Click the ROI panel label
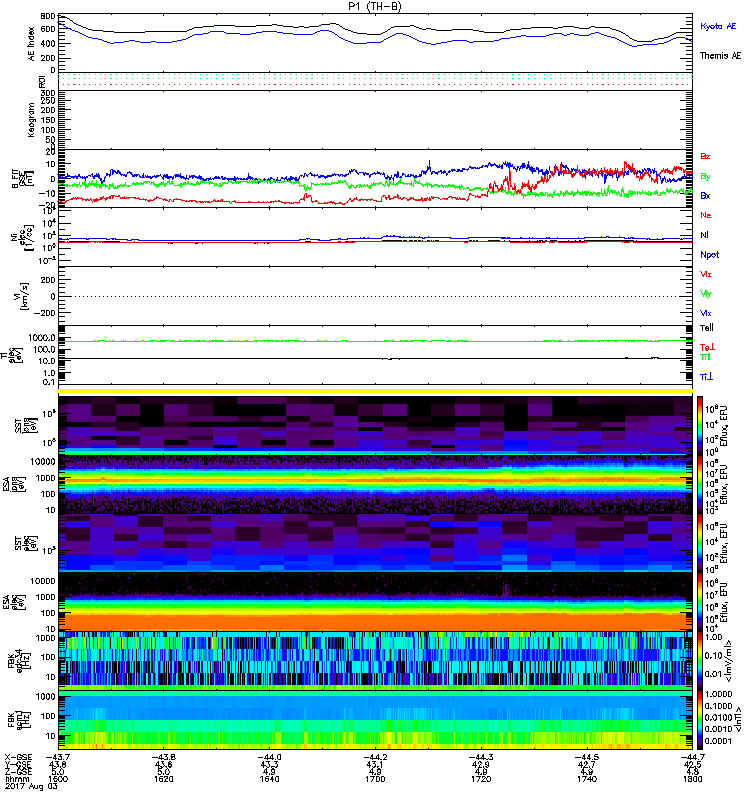This screenshot has height=800, width=750. [42, 82]
